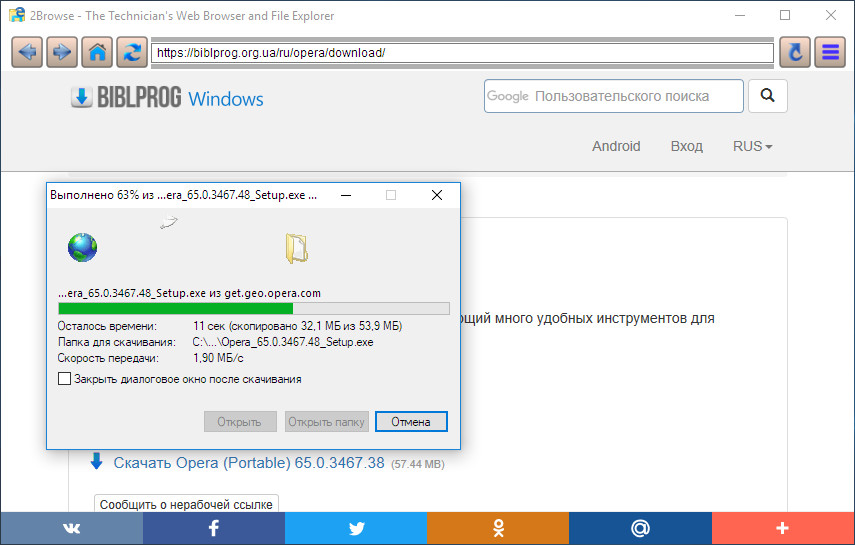Cancel the download with Отмена
The image size is (855, 545).
[411, 422]
